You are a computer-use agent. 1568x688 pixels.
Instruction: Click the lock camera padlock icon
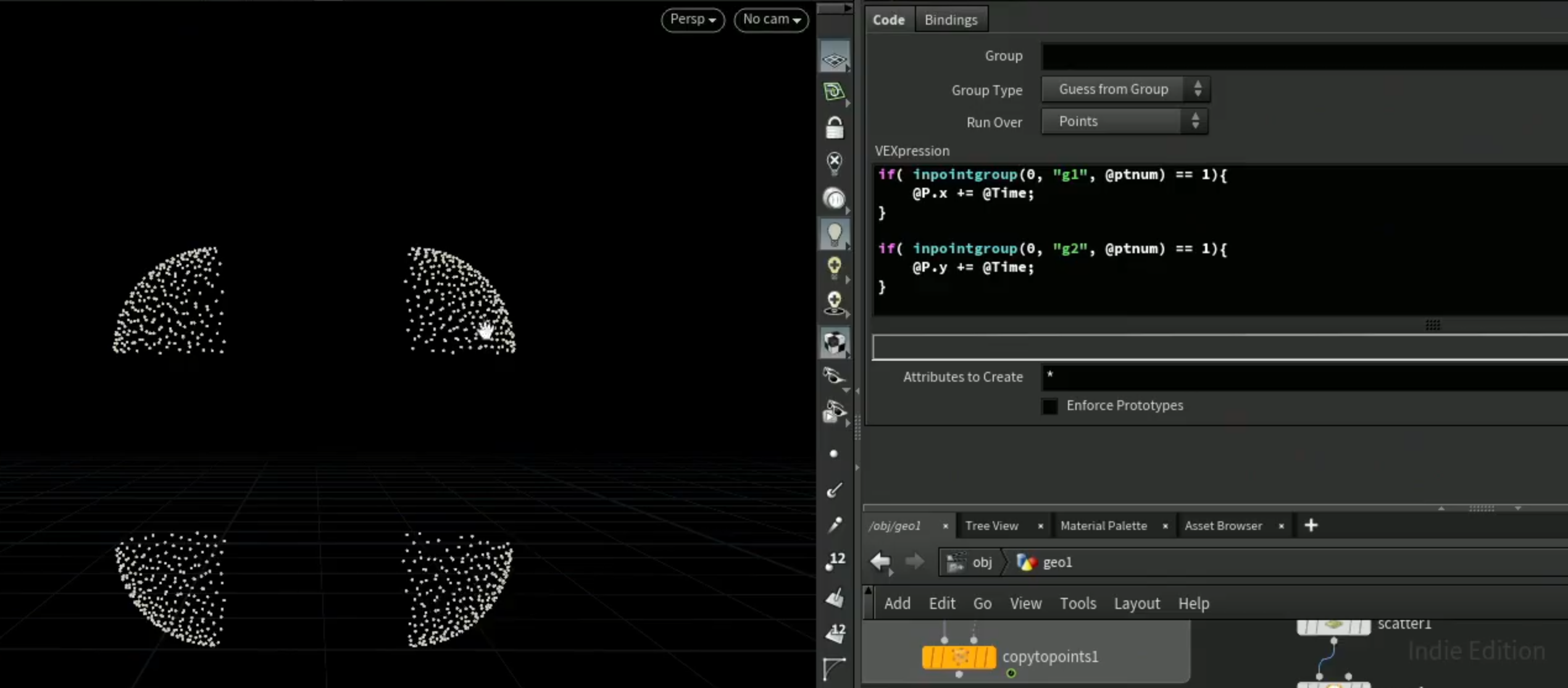834,128
